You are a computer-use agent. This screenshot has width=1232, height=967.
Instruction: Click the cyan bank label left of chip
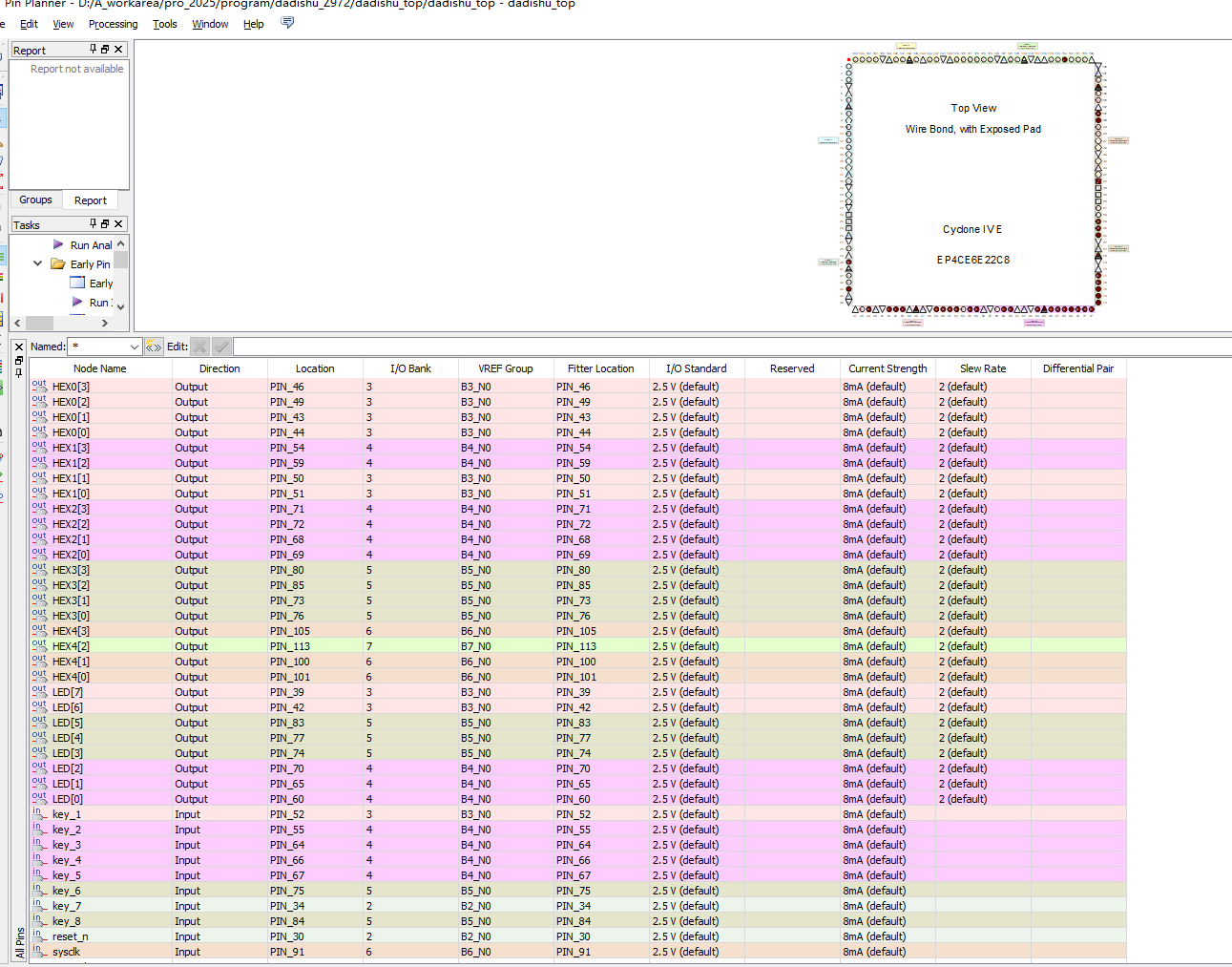click(828, 140)
